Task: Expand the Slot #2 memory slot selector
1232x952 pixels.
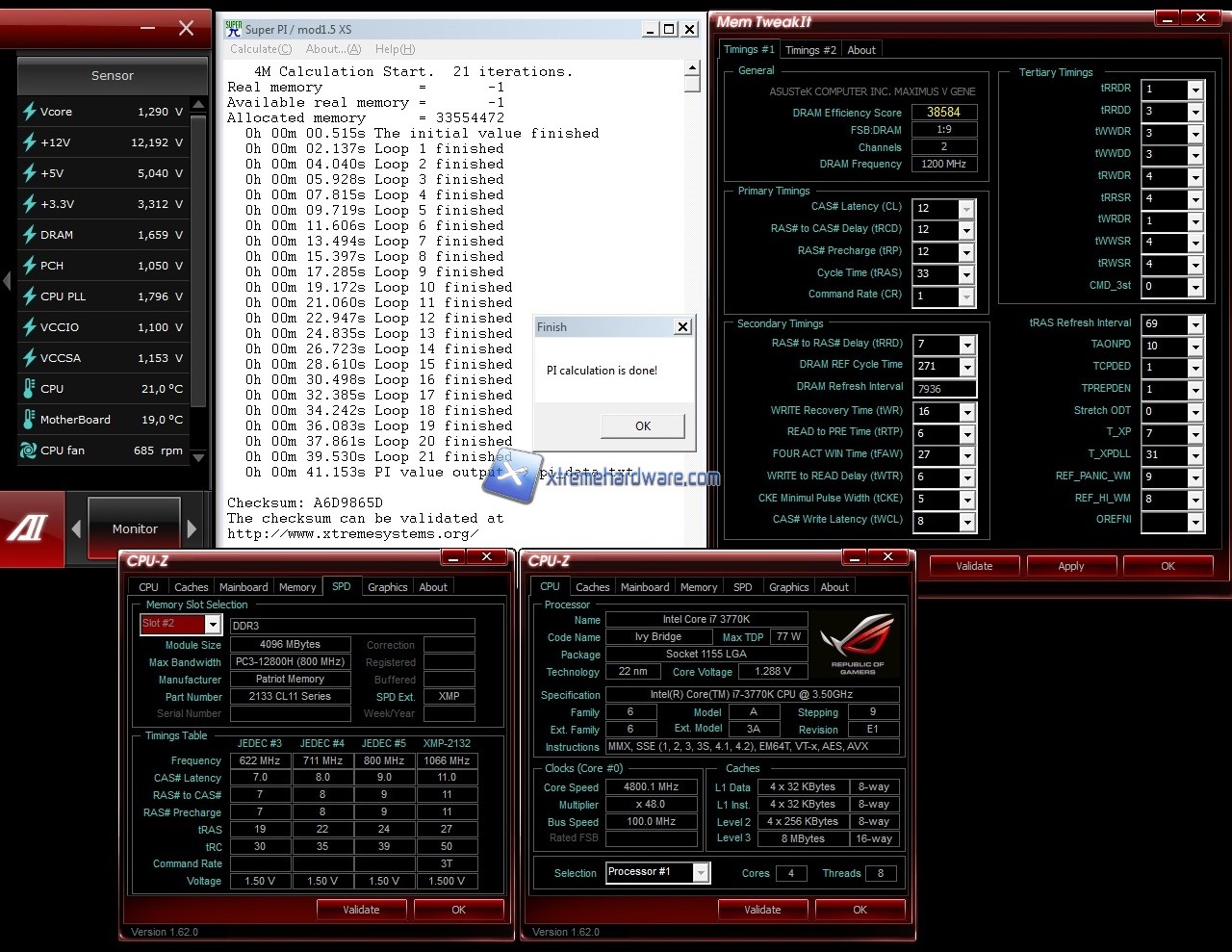Action: click(213, 625)
